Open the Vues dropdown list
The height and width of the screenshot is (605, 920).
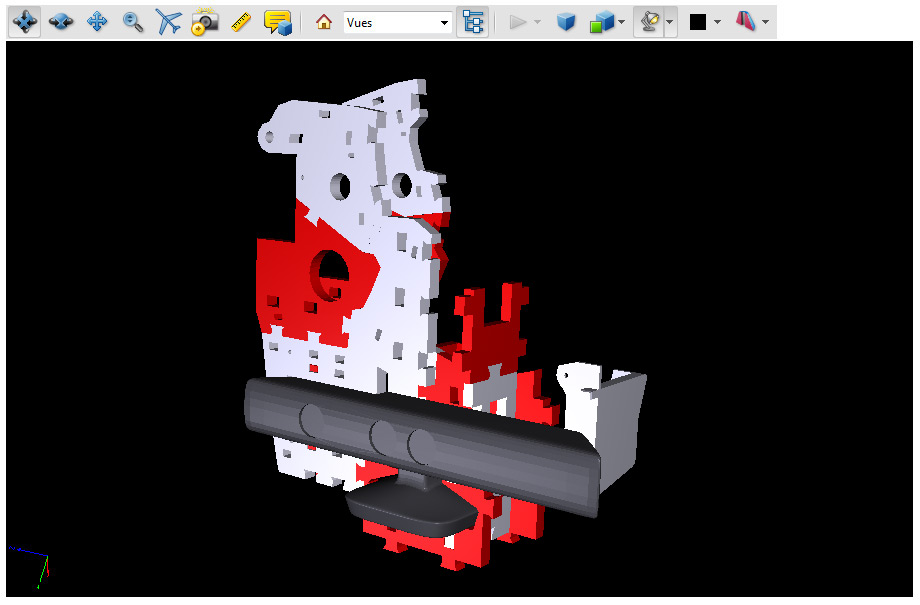pos(445,22)
